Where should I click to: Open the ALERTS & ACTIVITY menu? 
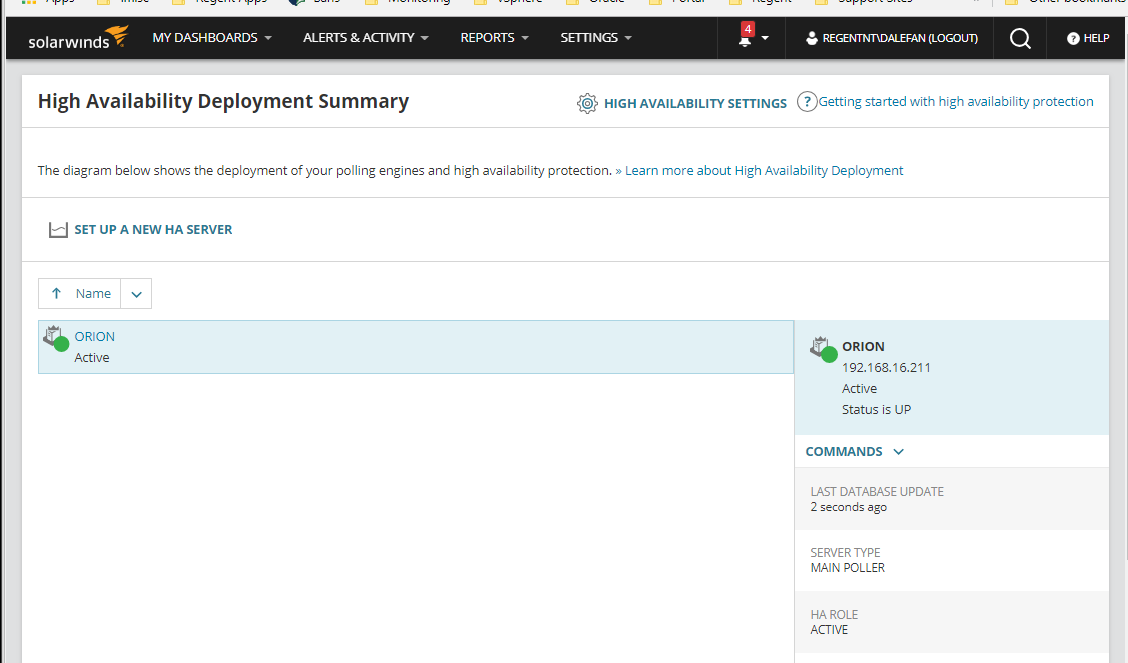pos(365,37)
